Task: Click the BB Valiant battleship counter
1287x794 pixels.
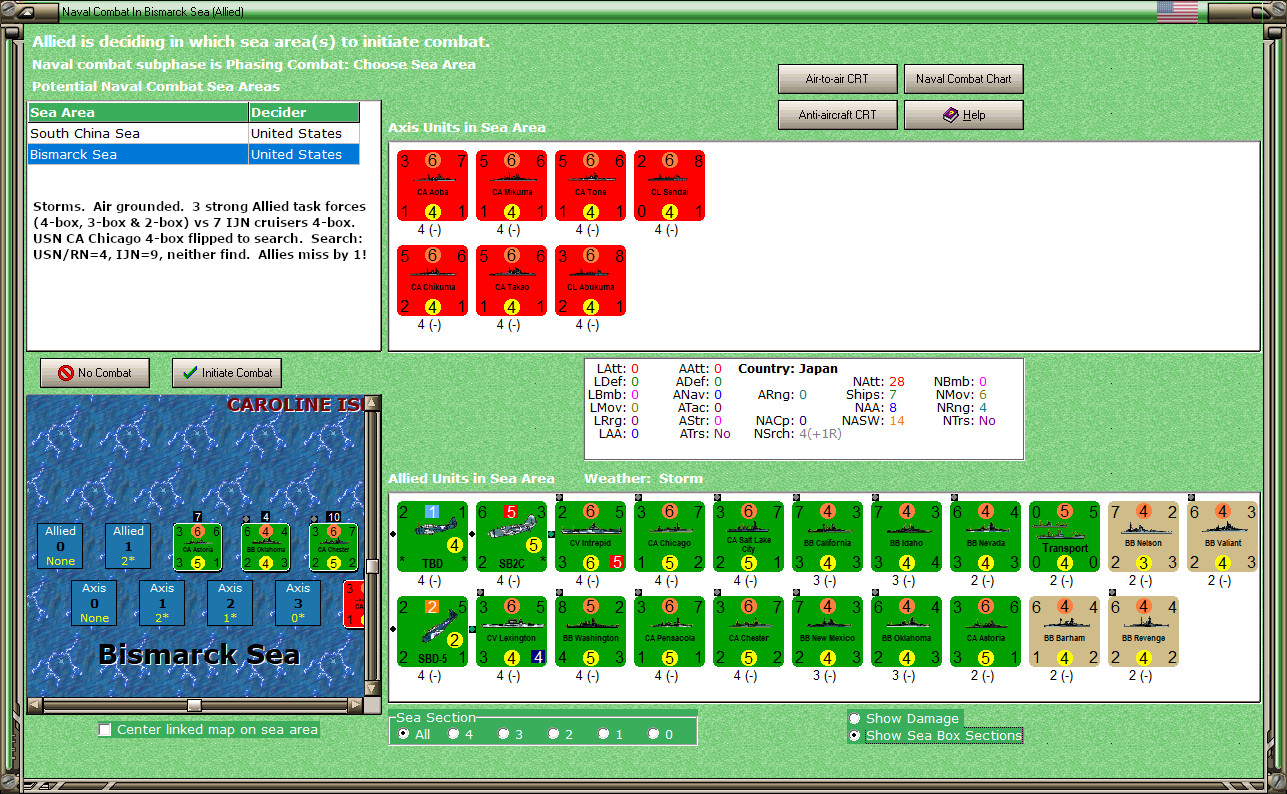Action: pos(1222,536)
